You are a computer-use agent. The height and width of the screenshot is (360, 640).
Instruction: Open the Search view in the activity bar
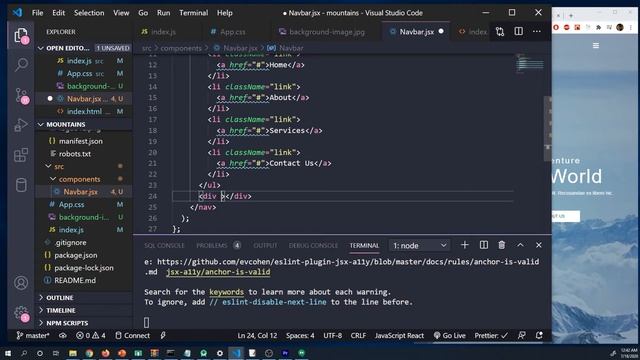tap(21, 64)
